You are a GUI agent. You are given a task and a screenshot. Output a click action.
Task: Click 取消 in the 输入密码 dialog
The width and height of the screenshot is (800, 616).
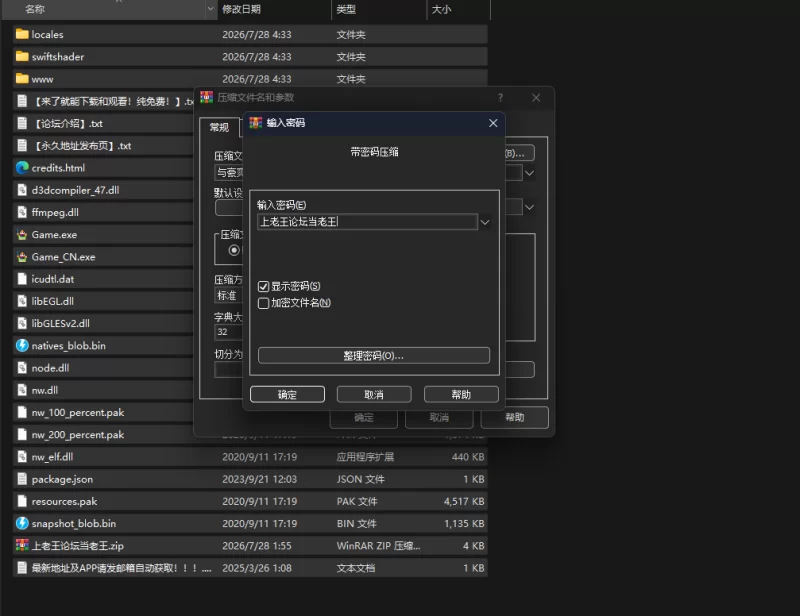[374, 395]
